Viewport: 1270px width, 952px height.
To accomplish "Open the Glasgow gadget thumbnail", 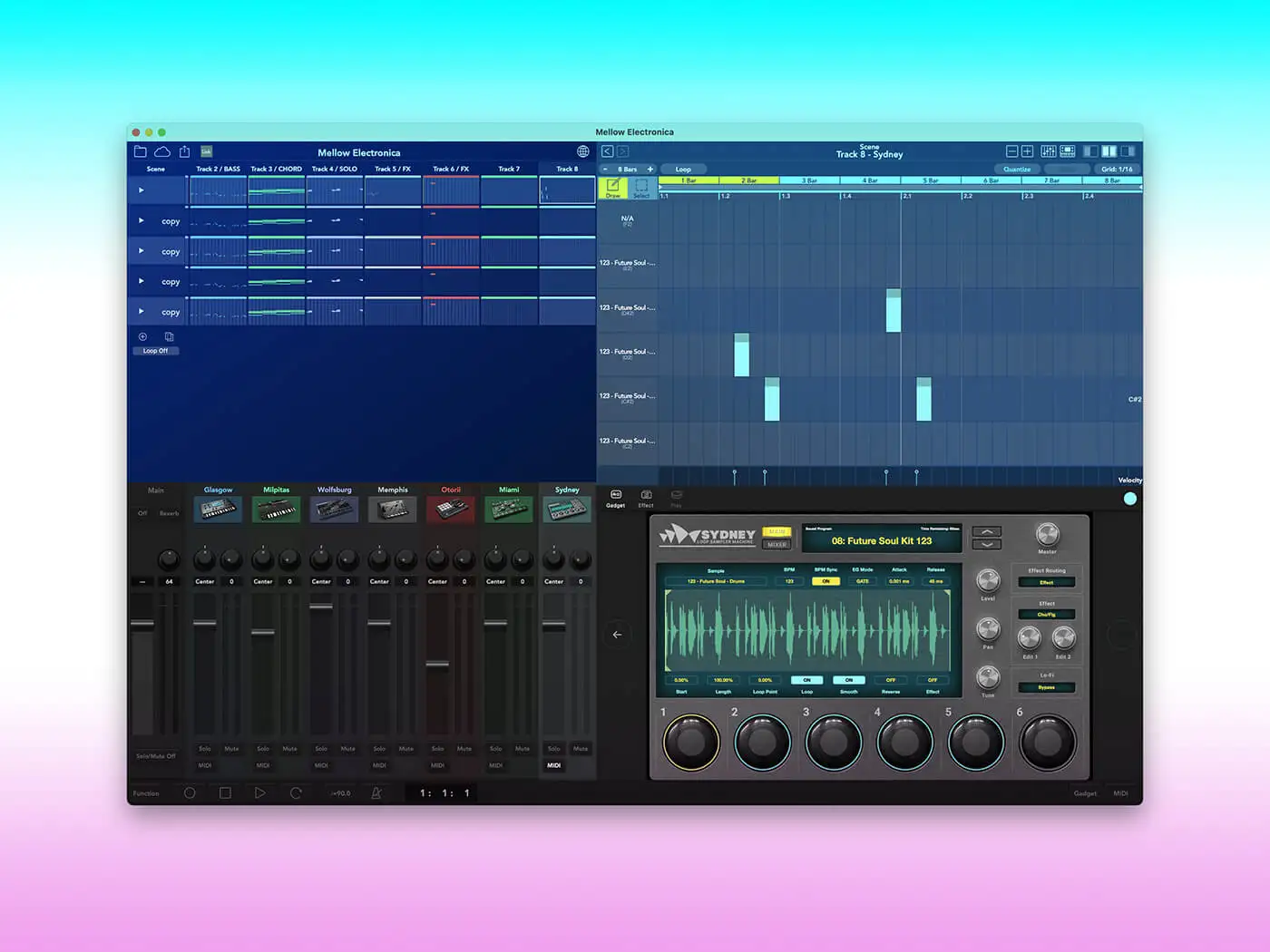I will 218,510.
